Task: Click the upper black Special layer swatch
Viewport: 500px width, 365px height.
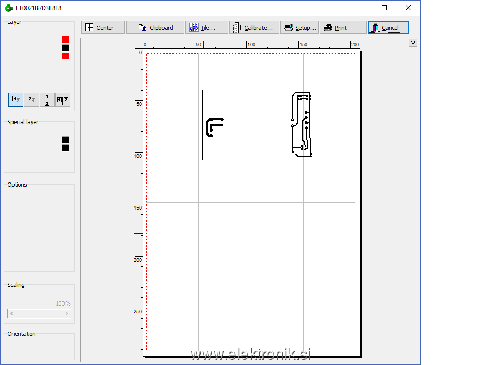Action: click(x=65, y=140)
